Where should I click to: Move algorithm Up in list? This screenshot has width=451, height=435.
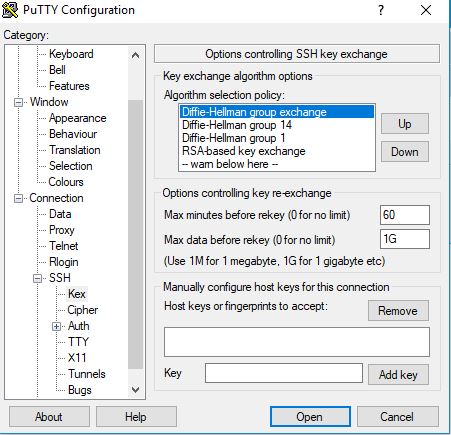(405, 124)
